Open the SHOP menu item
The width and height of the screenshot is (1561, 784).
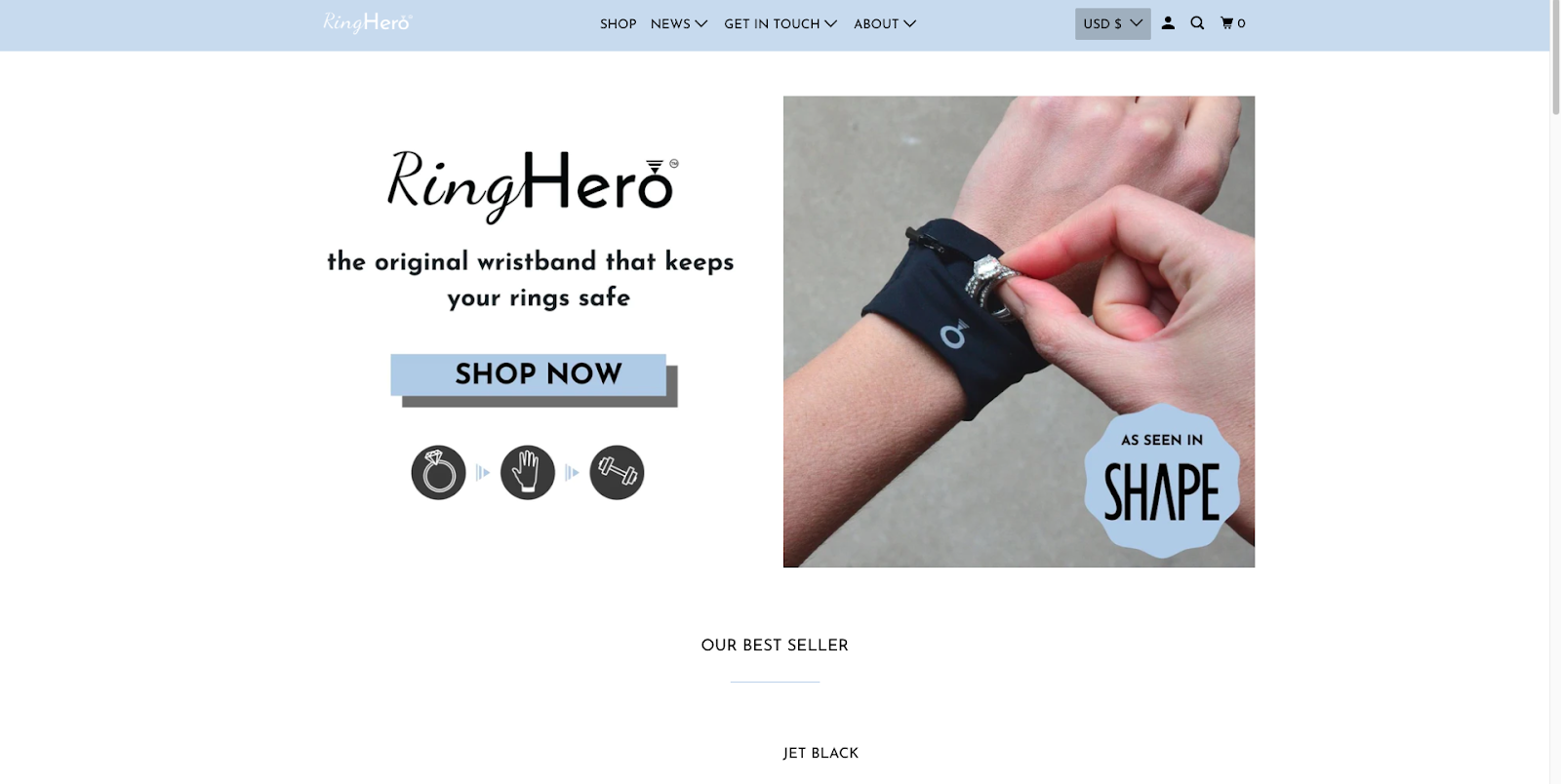tap(618, 23)
